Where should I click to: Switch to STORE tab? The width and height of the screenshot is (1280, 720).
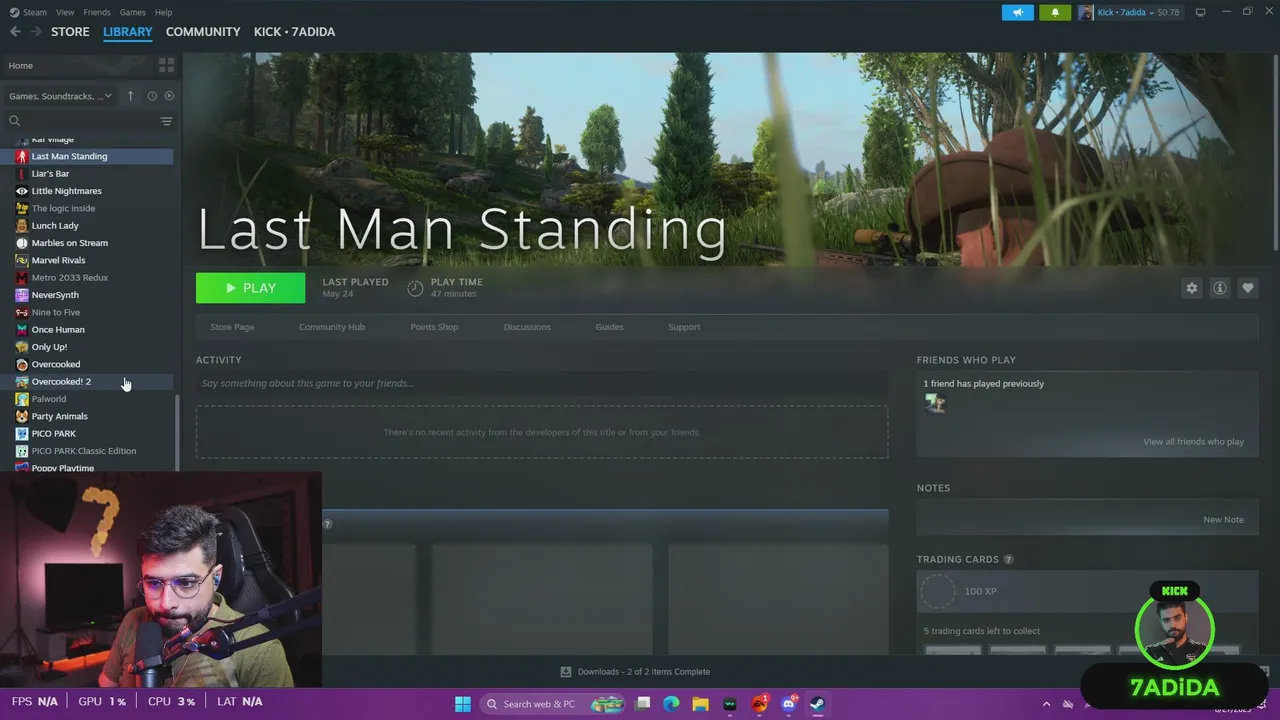(70, 32)
